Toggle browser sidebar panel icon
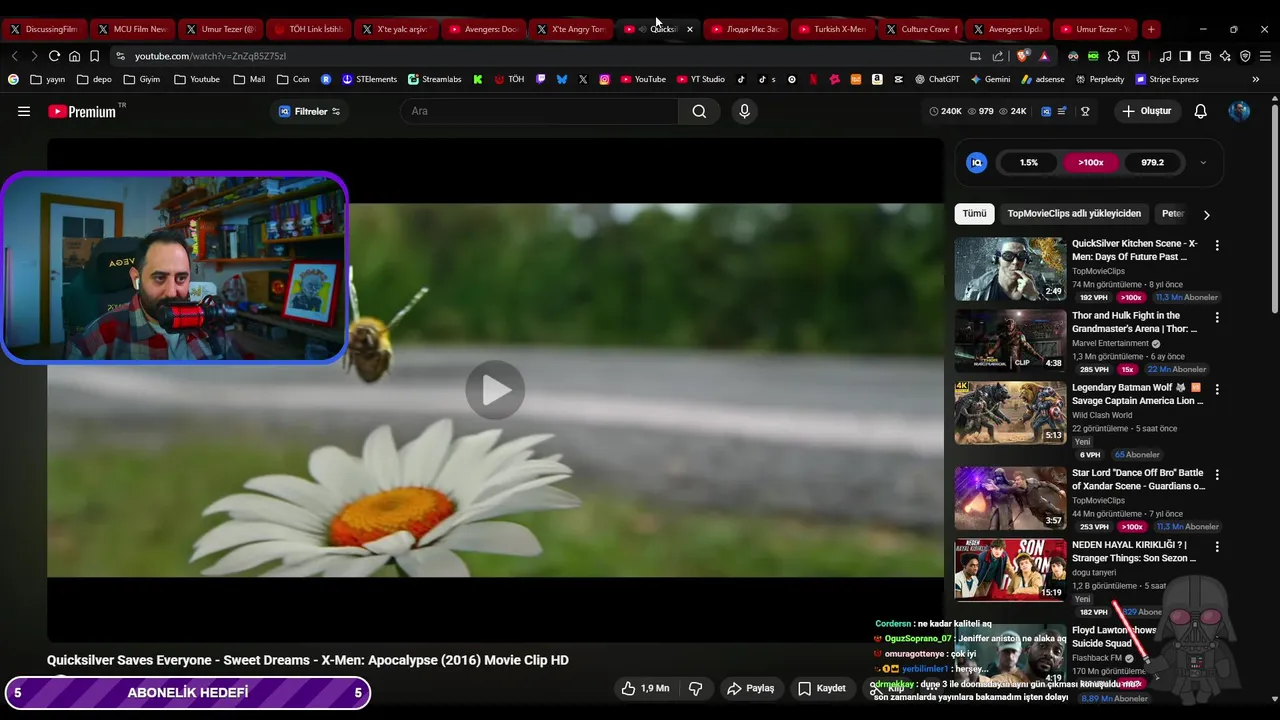This screenshot has width=1280, height=720. tap(1185, 56)
